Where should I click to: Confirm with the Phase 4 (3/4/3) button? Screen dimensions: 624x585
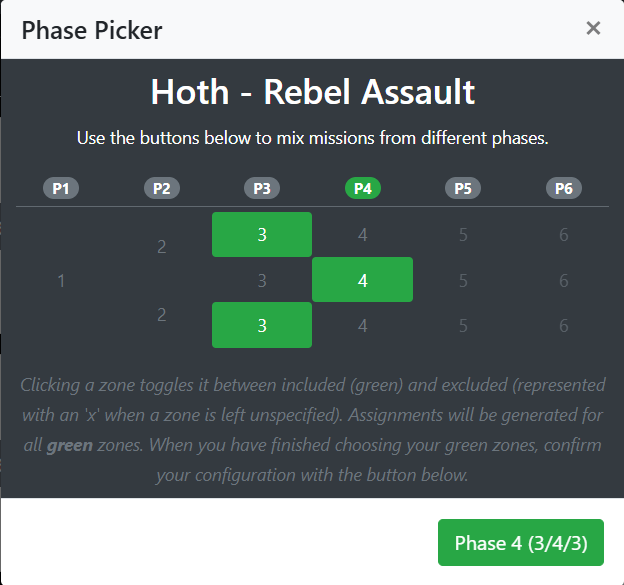pyautogui.click(x=520, y=543)
